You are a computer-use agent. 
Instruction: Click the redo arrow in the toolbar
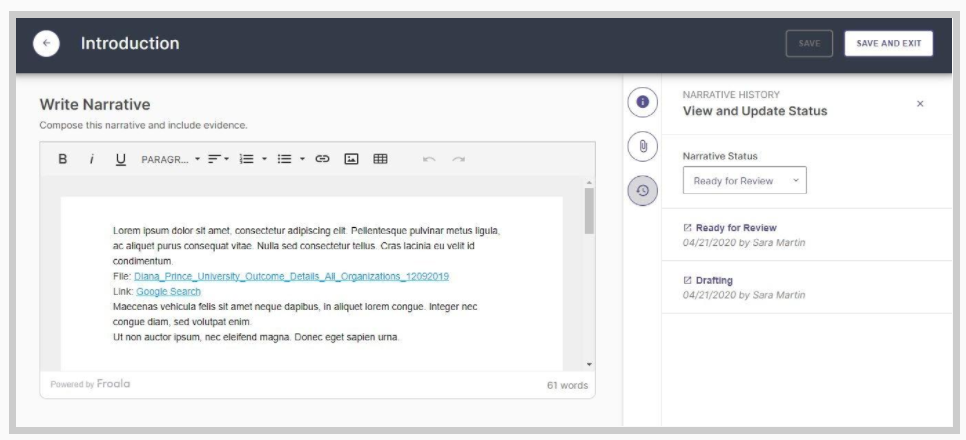tap(458, 159)
